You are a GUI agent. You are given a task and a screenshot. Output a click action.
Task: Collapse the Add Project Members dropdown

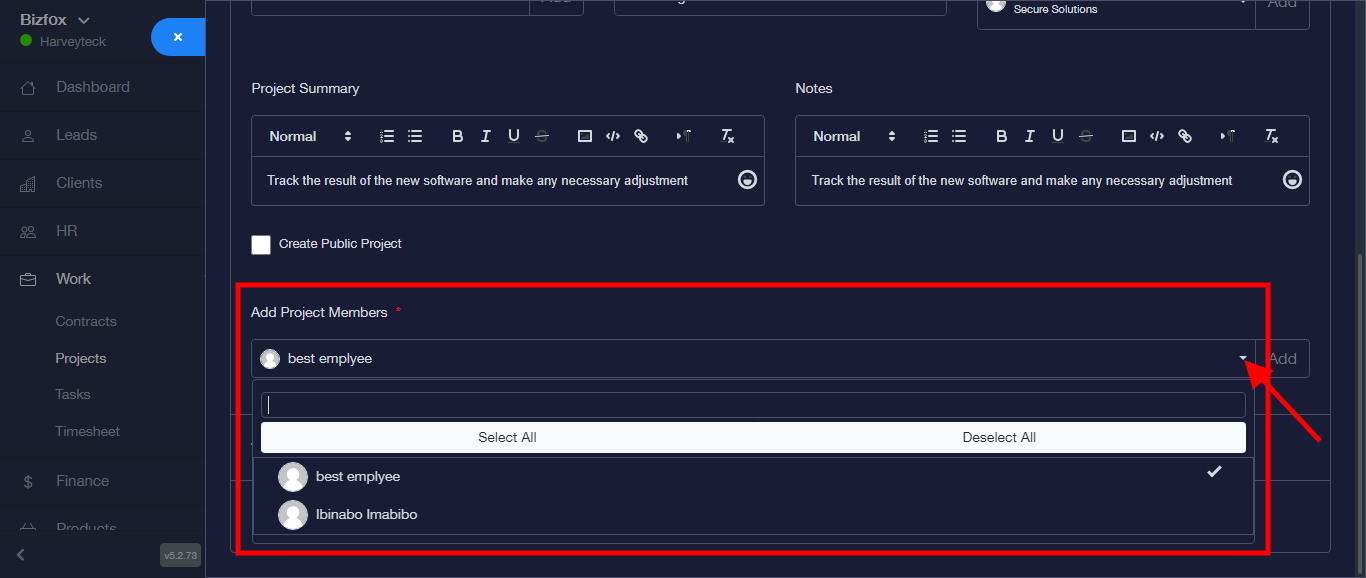1243,358
